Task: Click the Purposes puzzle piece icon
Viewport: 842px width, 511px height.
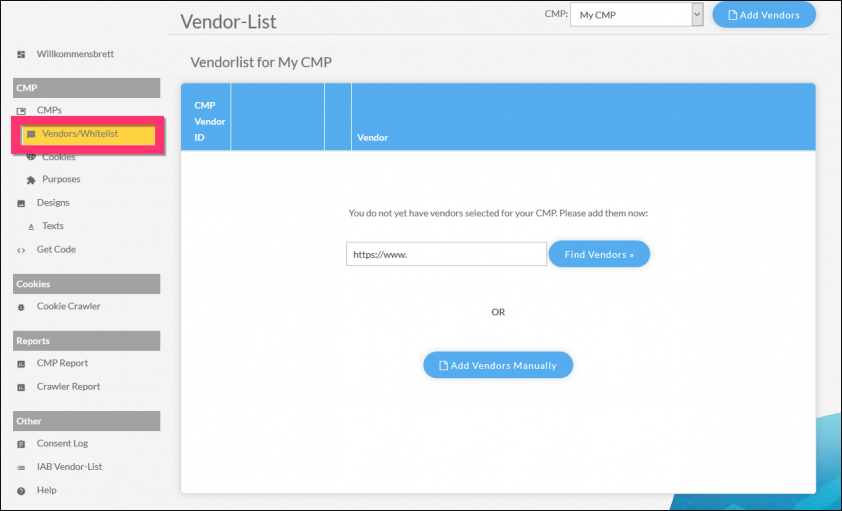Action: point(31,180)
